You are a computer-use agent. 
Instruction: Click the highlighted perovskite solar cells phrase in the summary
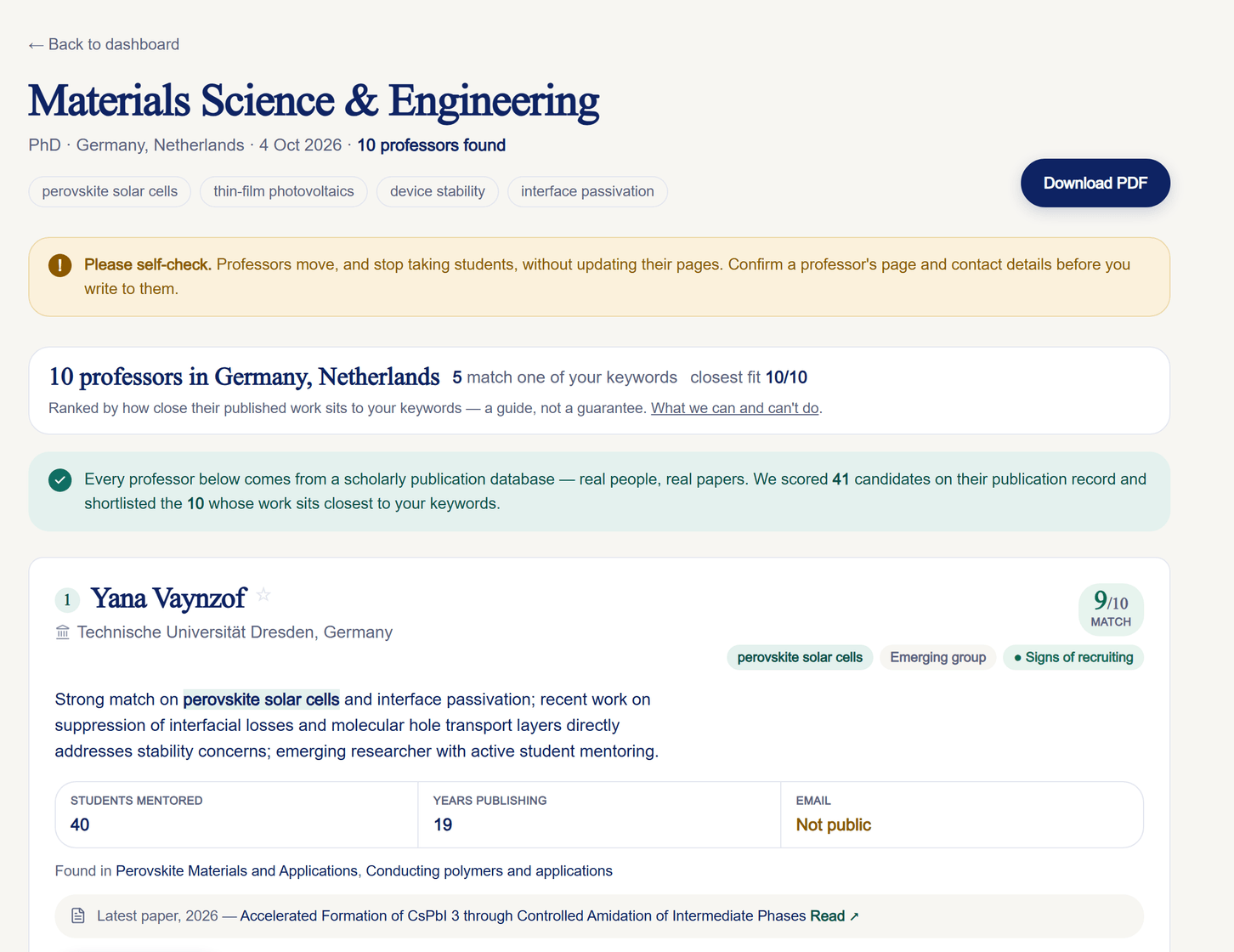pyautogui.click(x=262, y=700)
